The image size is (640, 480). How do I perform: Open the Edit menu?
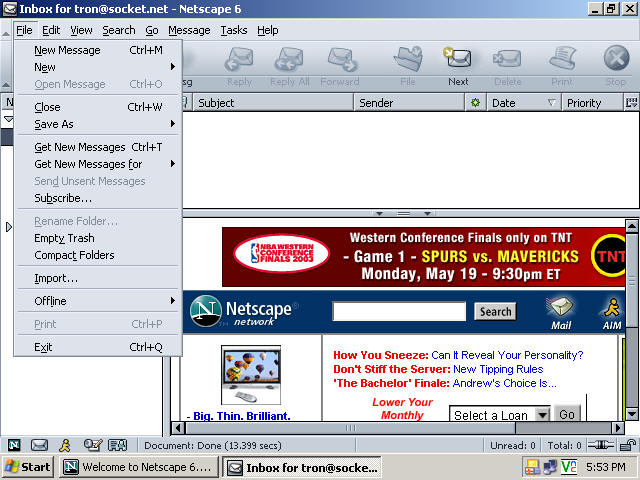tap(51, 30)
